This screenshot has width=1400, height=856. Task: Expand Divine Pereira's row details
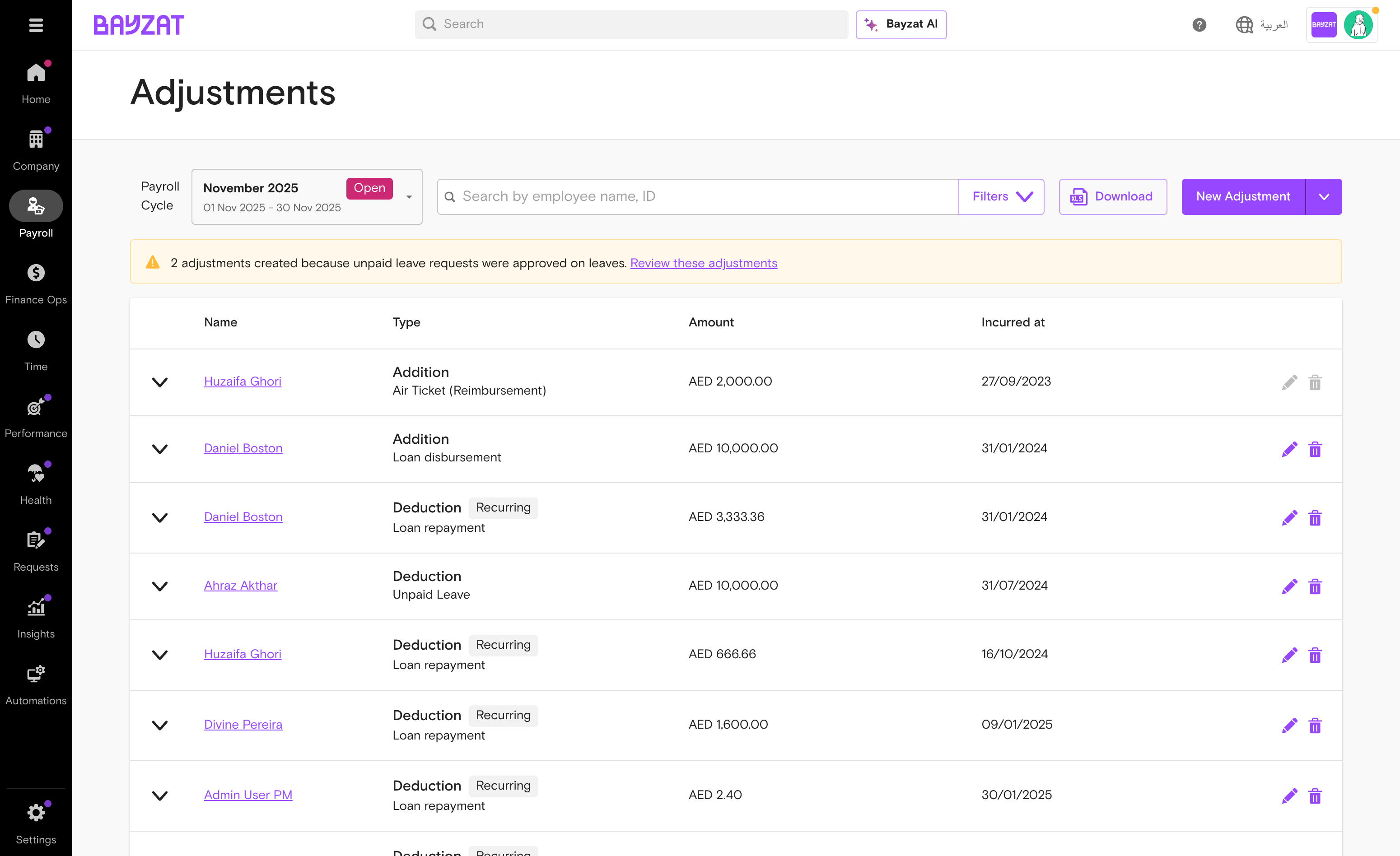[160, 726]
